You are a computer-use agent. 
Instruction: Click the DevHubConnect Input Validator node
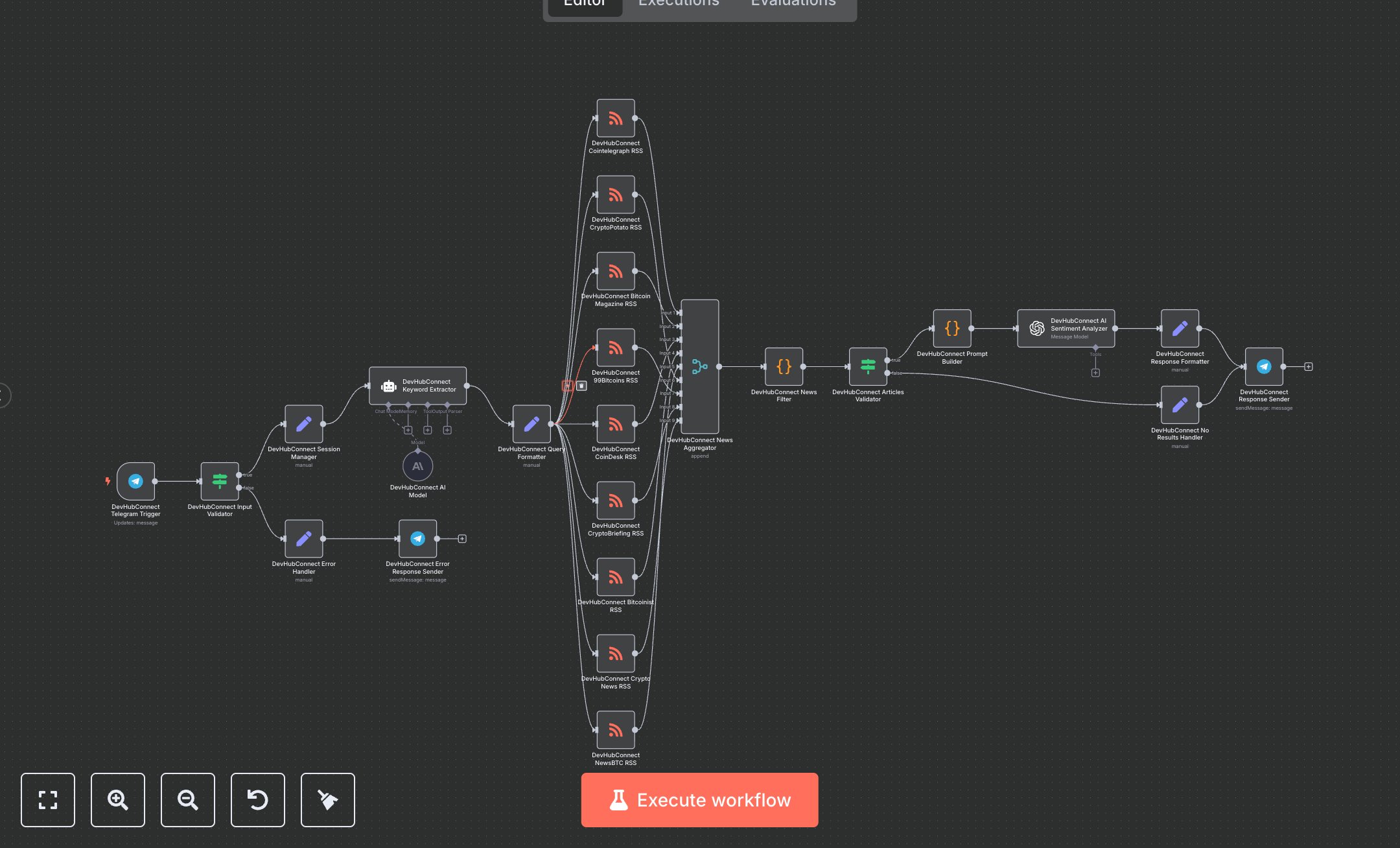[220, 481]
